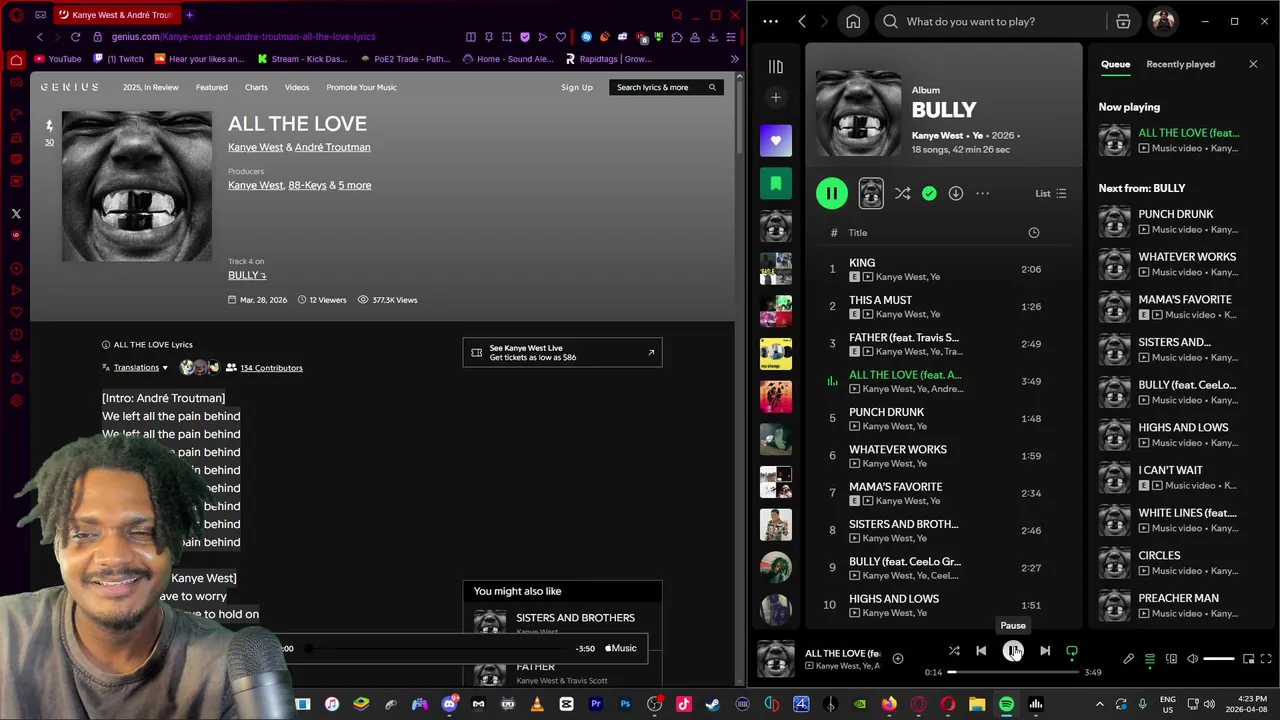Expand the '5 more' producers link
The height and width of the screenshot is (720, 1280).
pos(354,185)
